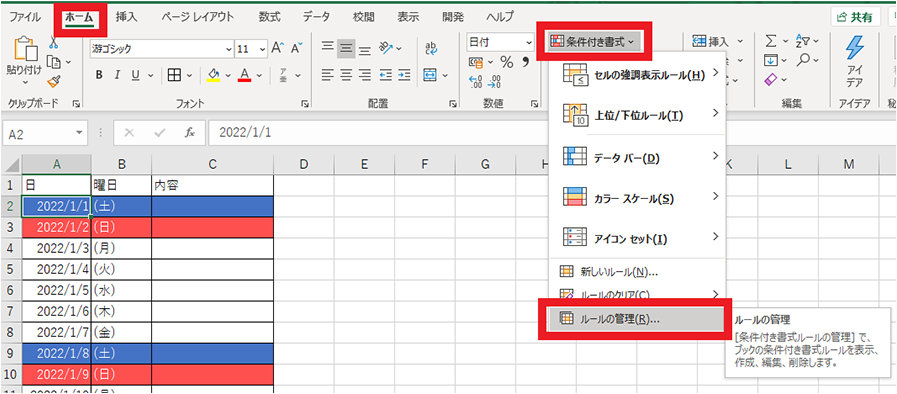Screen dimensions: 897x394
Task: Click the Insert Function fx icon
Action: [x=189, y=133]
